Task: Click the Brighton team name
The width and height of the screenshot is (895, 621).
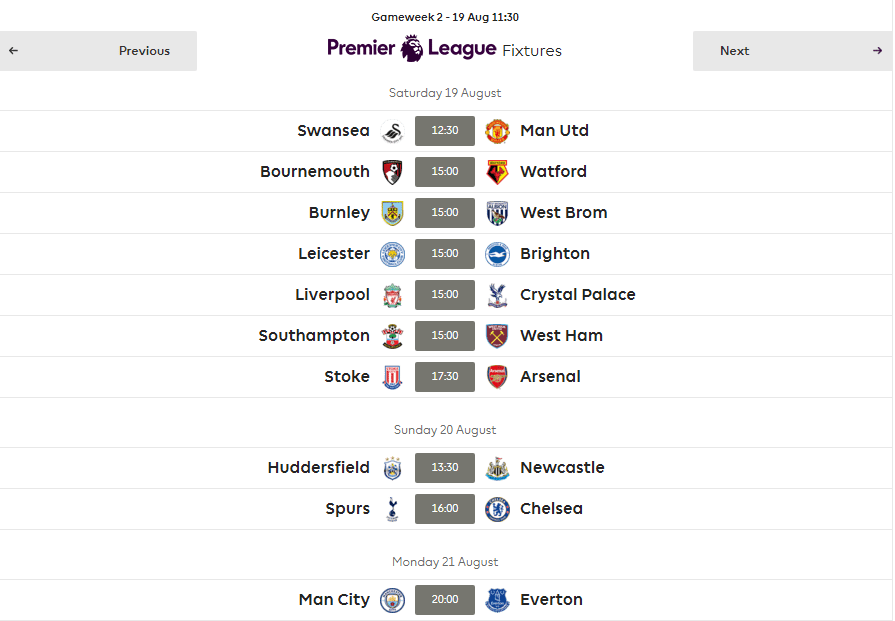Action: point(555,254)
